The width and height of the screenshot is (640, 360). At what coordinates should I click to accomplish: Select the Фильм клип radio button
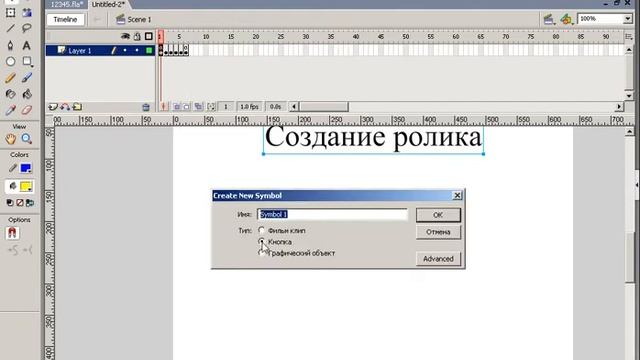(261, 230)
